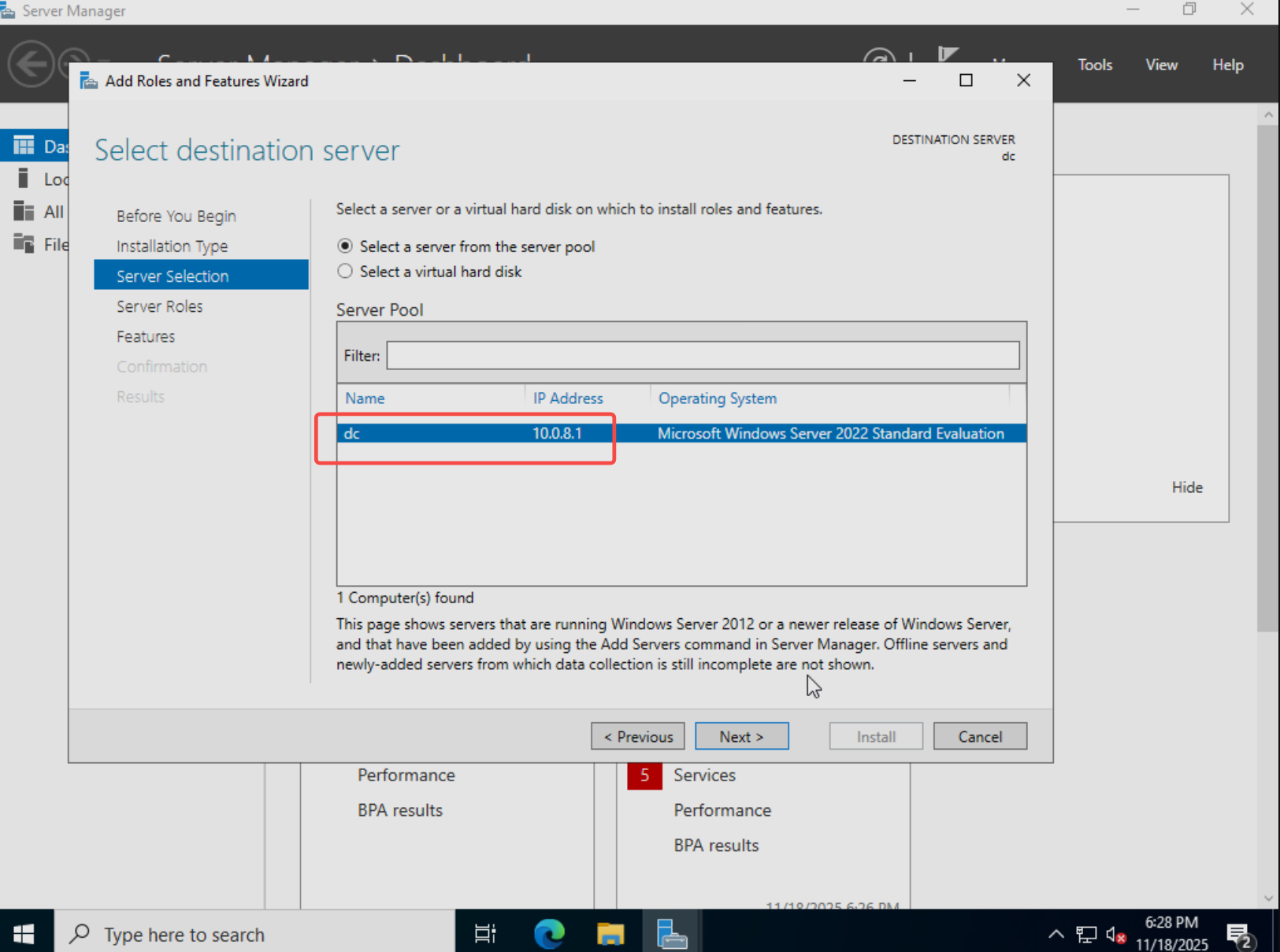Sort server pool by Name column
Image resolution: width=1280 pixels, height=952 pixels.
(365, 398)
